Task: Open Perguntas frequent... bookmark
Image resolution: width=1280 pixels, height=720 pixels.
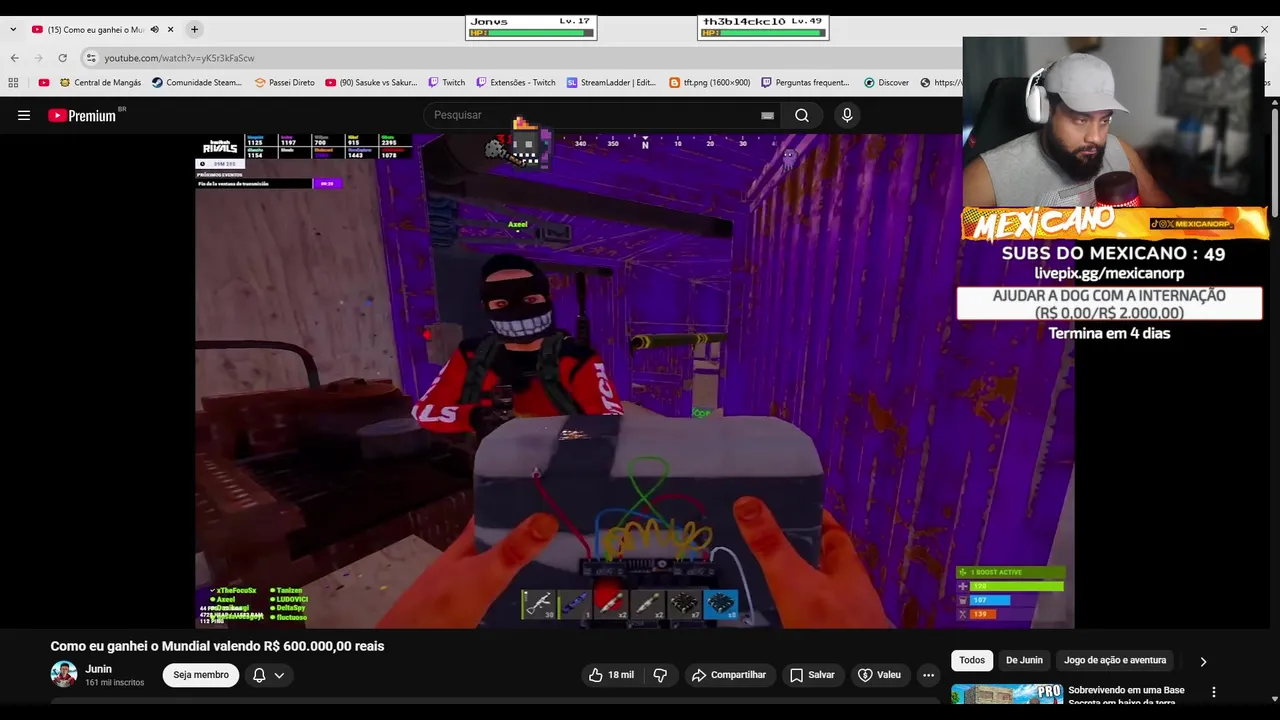Action: point(805,83)
